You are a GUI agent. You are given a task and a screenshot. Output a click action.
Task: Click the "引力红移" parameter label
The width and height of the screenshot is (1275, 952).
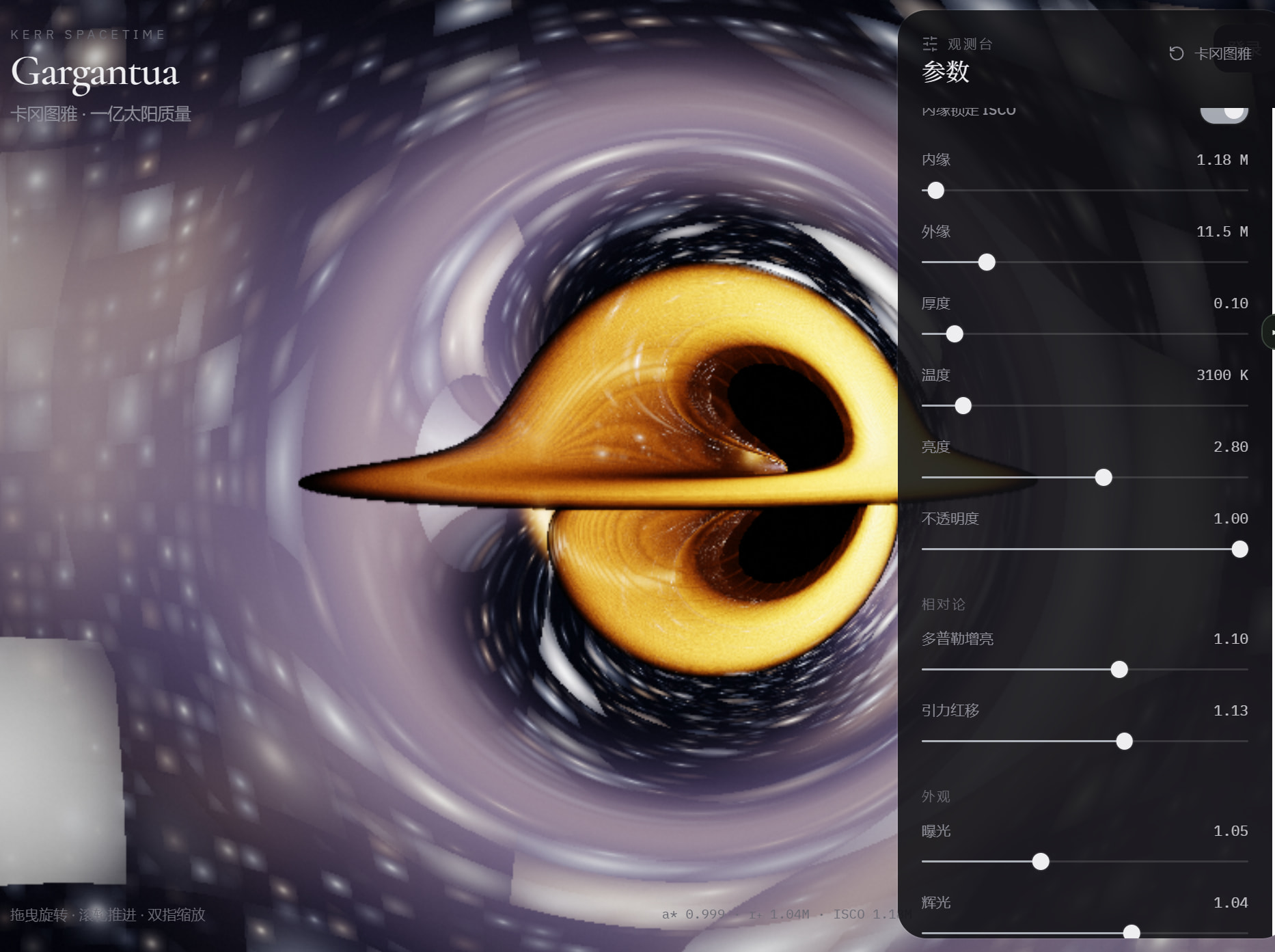950,711
